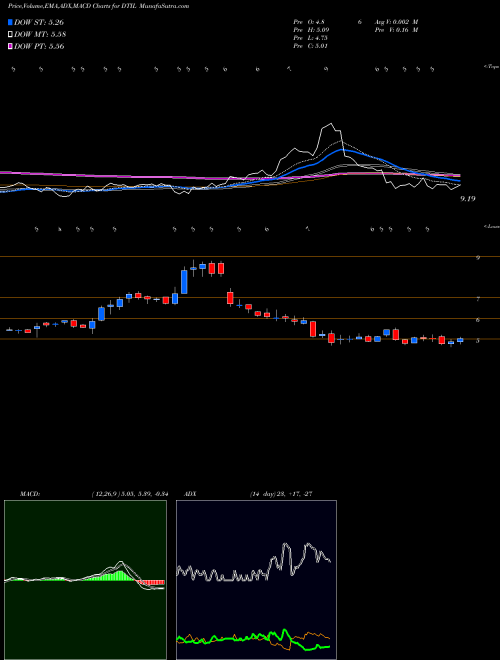Viewport: 500px width, 660px height.
Task: Click the MACD panel title label
Action: click(30, 494)
